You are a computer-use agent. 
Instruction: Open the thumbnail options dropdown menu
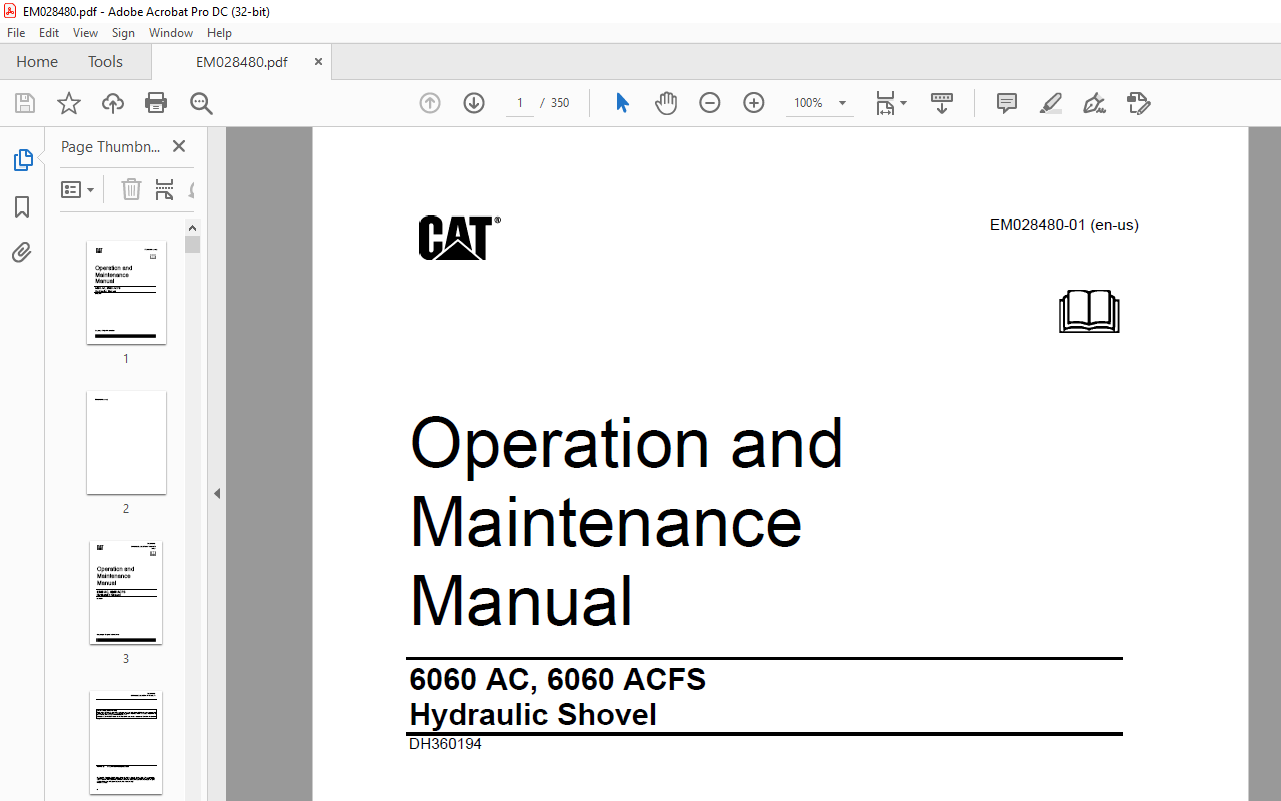click(78, 189)
